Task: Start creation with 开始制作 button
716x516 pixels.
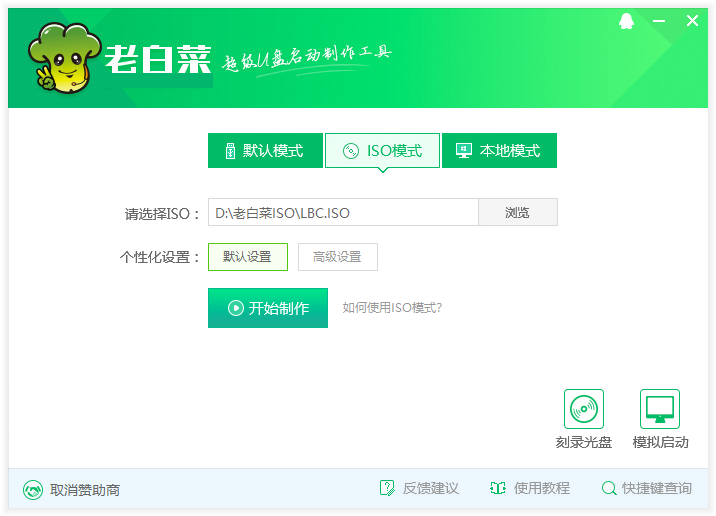Action: pyautogui.click(x=268, y=308)
